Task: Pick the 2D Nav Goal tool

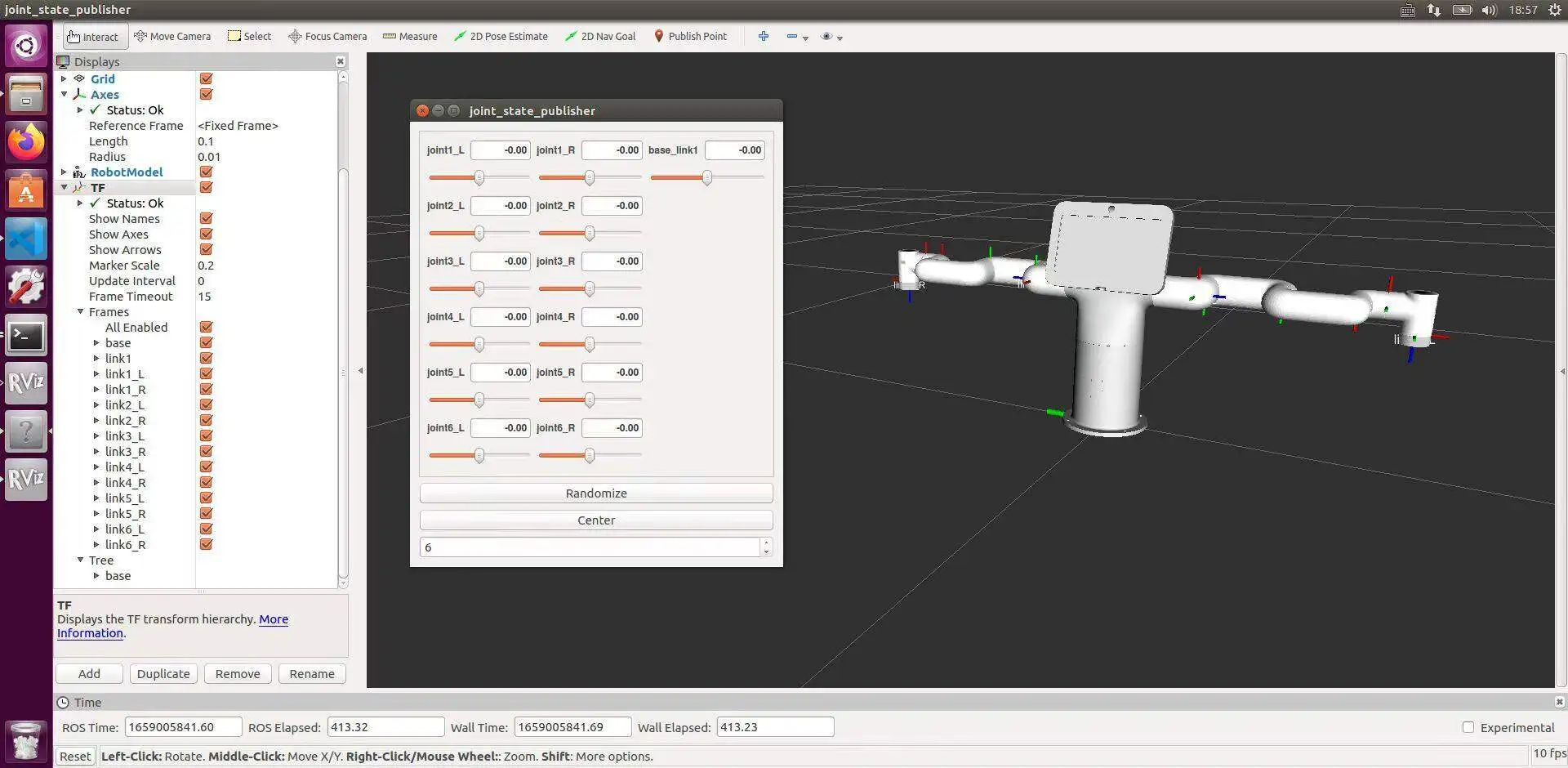Action: click(600, 37)
